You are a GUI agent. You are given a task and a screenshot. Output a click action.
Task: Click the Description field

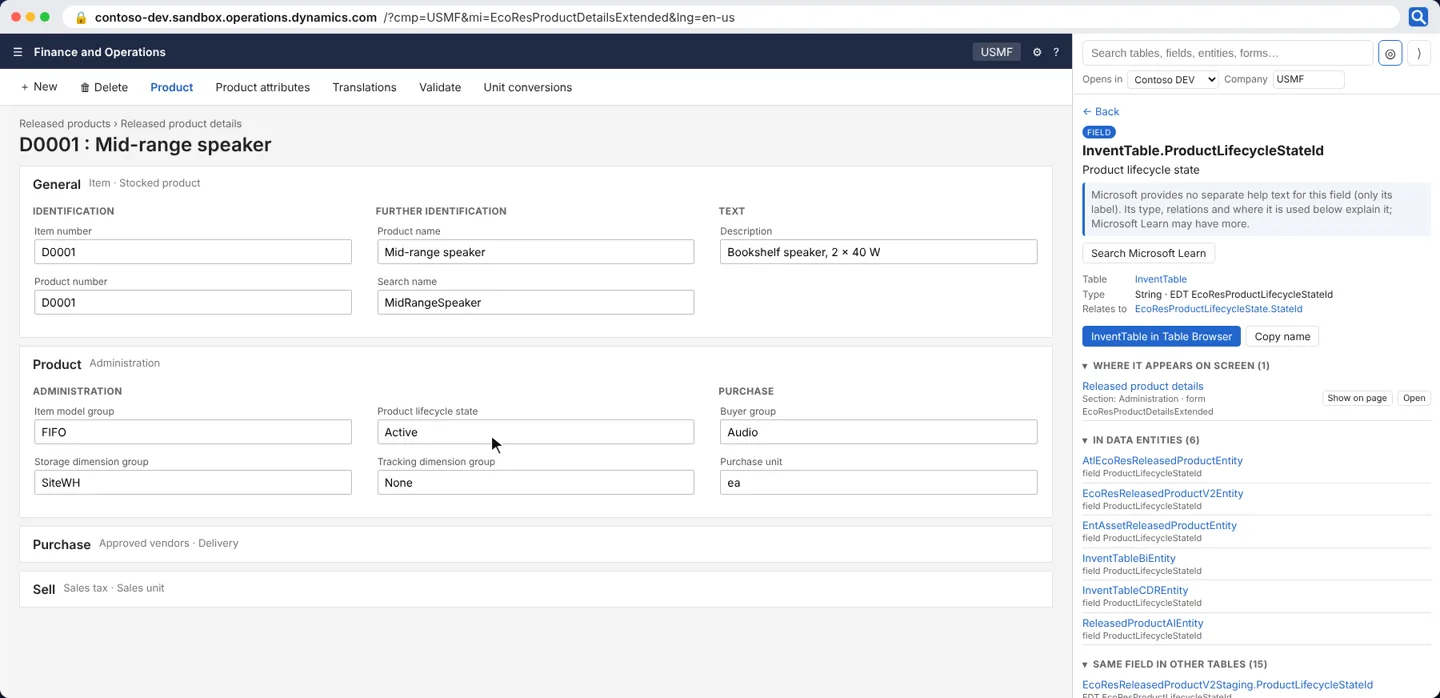pyautogui.click(x=878, y=252)
